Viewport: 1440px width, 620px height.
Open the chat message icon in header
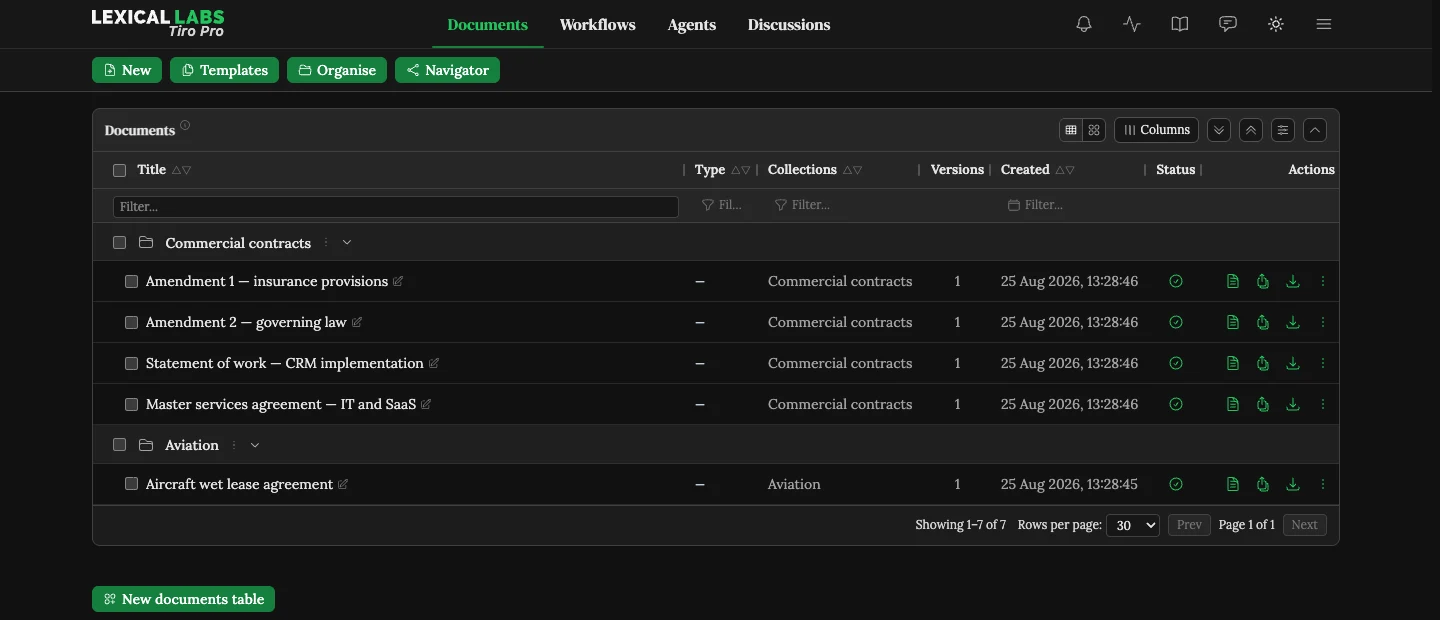[1228, 24]
